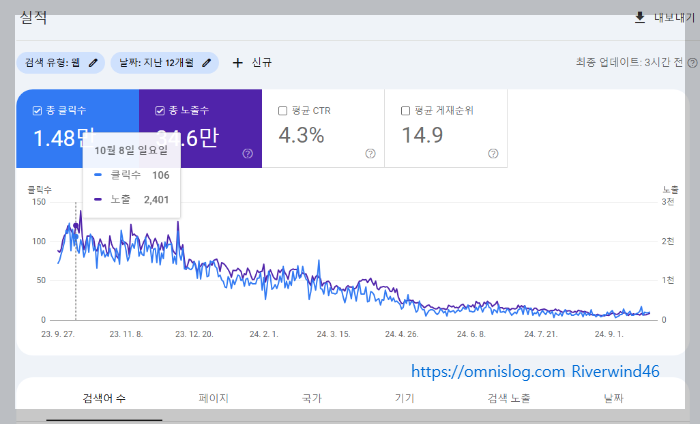Click the 150 left axis label
Viewport: 700px width, 424px height.
pyautogui.click(x=39, y=202)
